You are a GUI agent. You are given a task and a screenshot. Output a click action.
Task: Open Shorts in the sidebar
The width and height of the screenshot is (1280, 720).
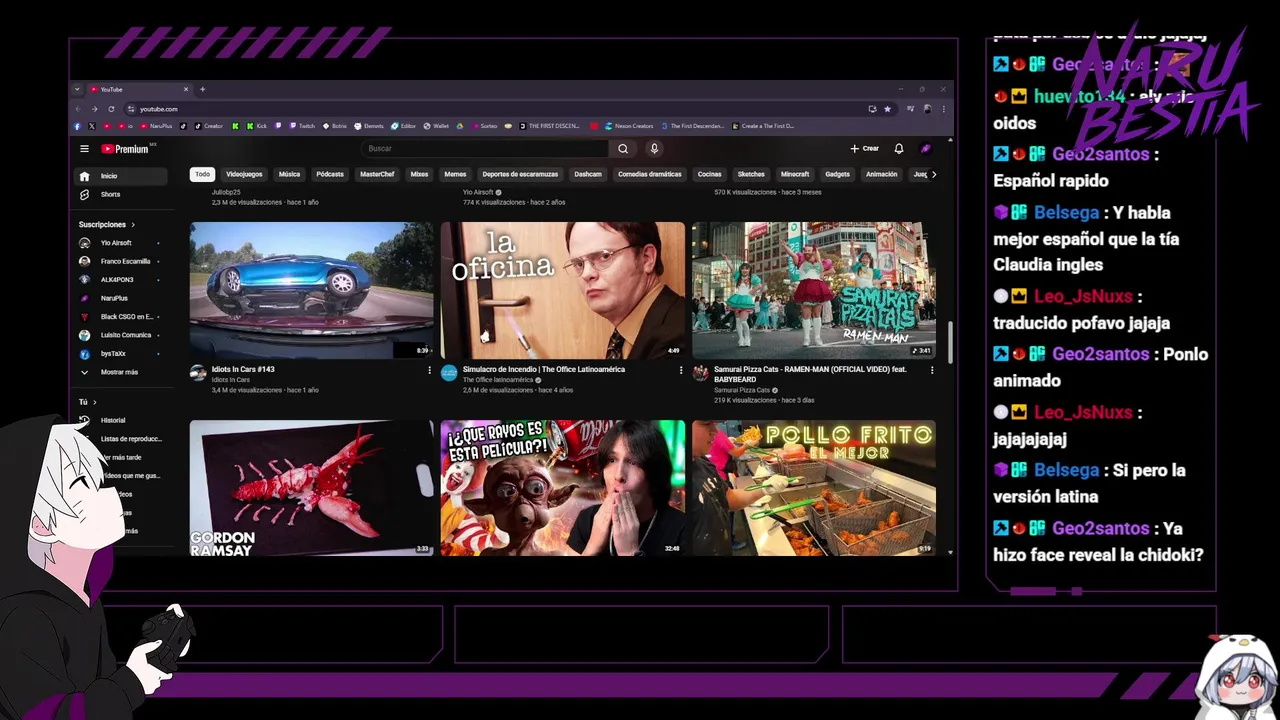tap(122, 194)
